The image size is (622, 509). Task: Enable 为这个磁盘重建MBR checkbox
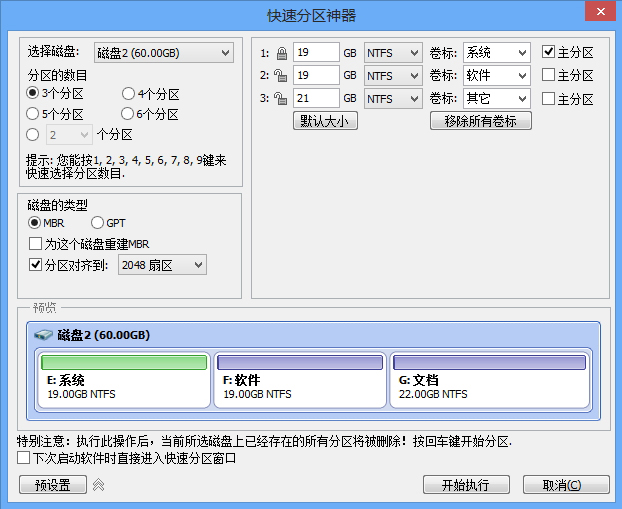[36, 244]
